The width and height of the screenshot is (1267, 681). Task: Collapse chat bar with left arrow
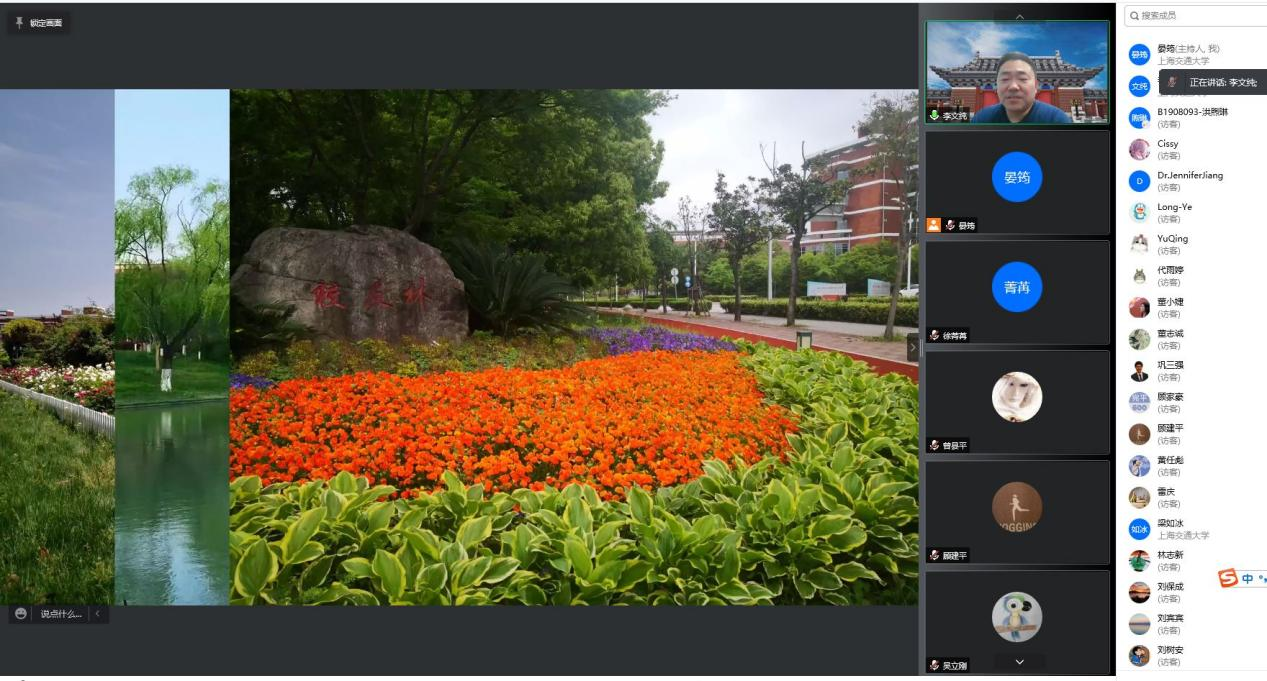tap(98, 614)
